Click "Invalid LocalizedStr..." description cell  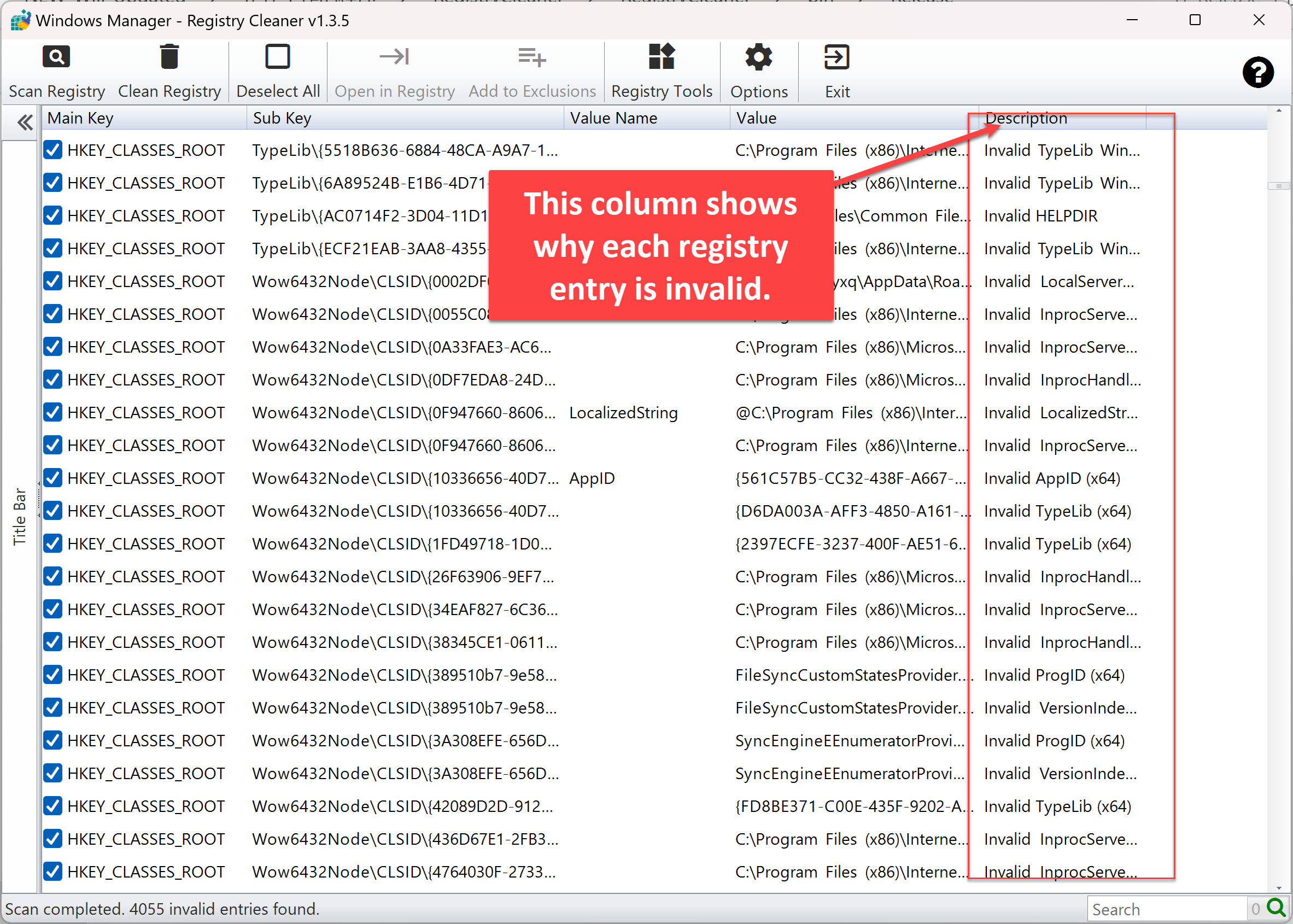(1062, 413)
